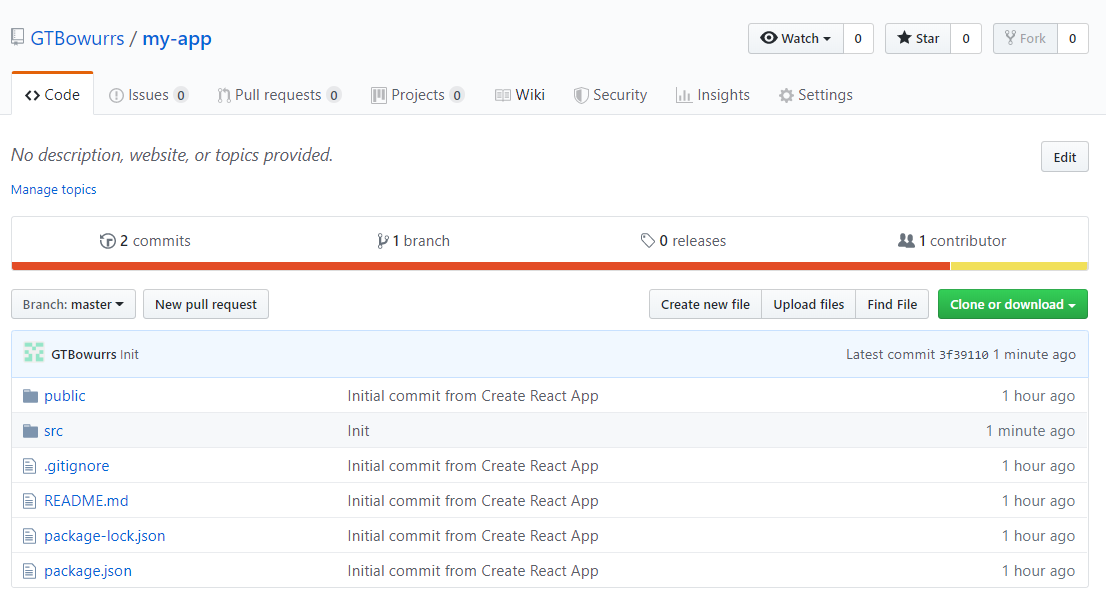Screen dimensions: 1106x594
Task: Click the red language bar segment
Action: (x=480, y=266)
